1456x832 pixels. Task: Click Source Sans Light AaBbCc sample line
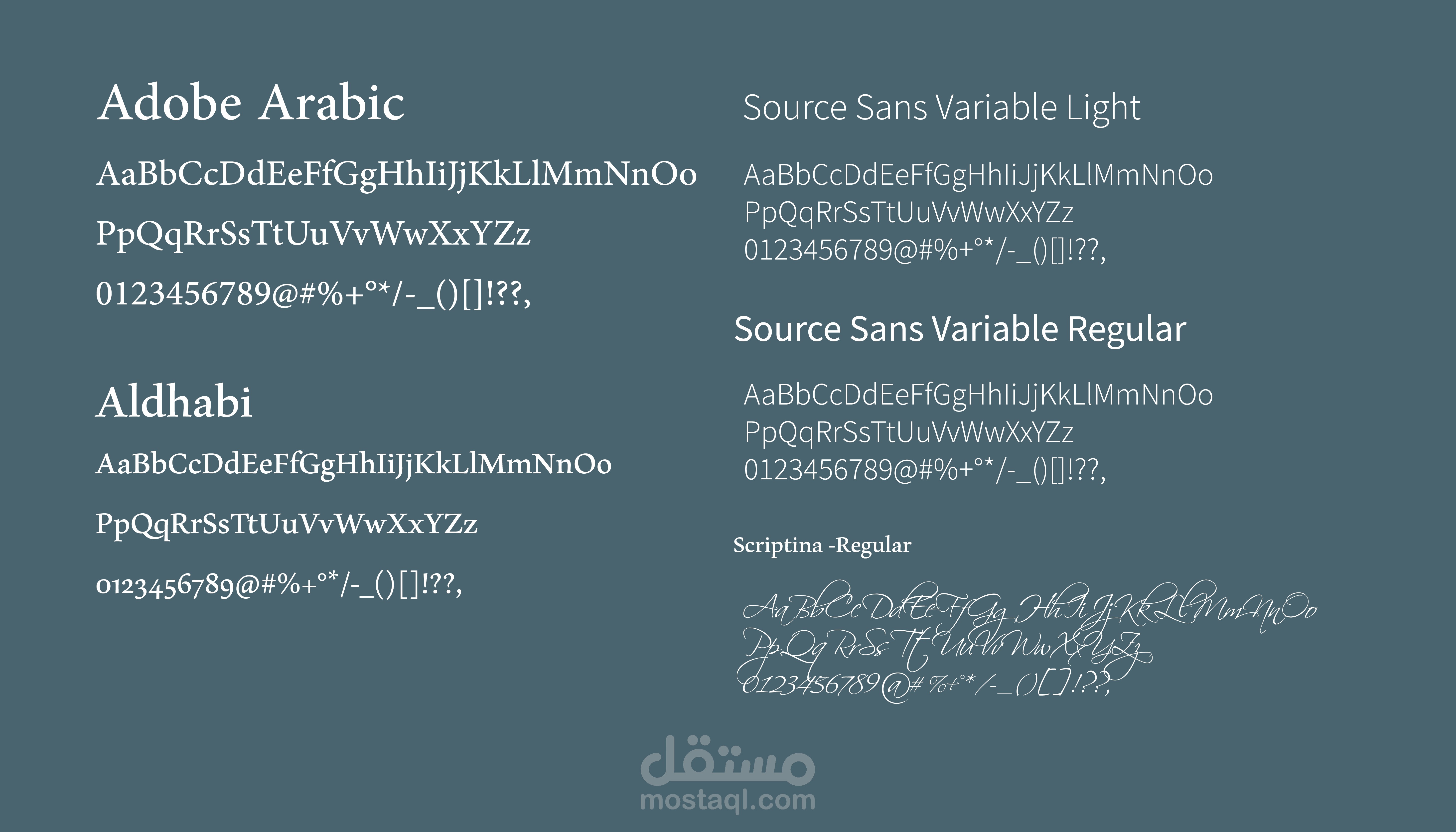click(978, 175)
